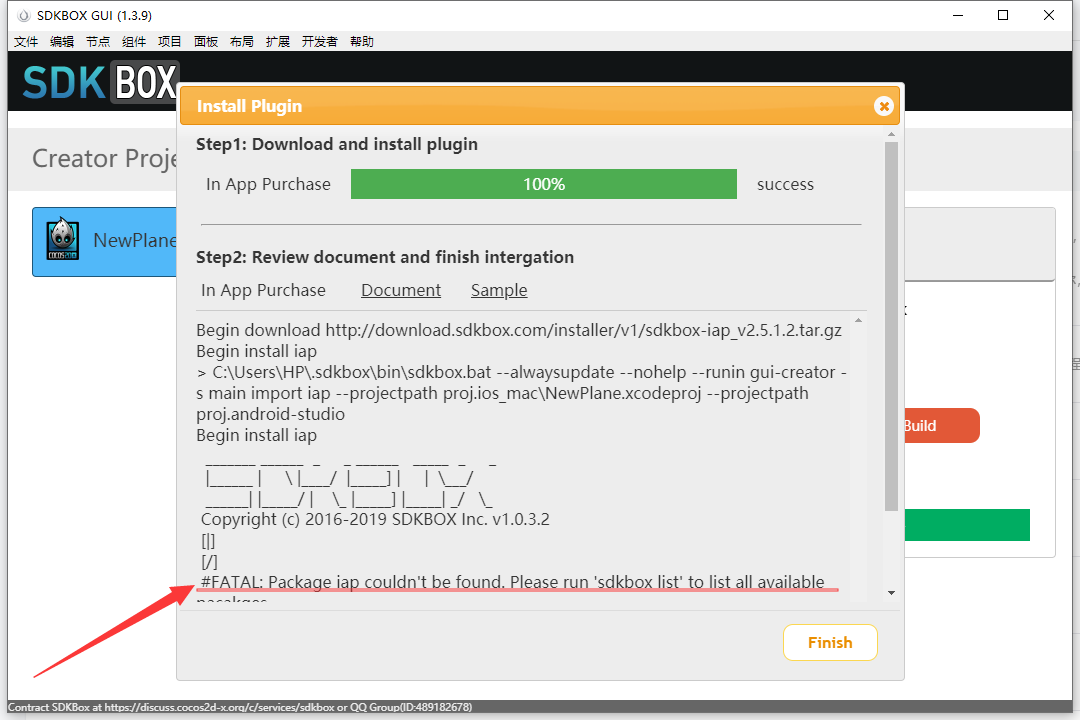Open the 项目 menu
This screenshot has width=1080, height=720.
point(169,41)
